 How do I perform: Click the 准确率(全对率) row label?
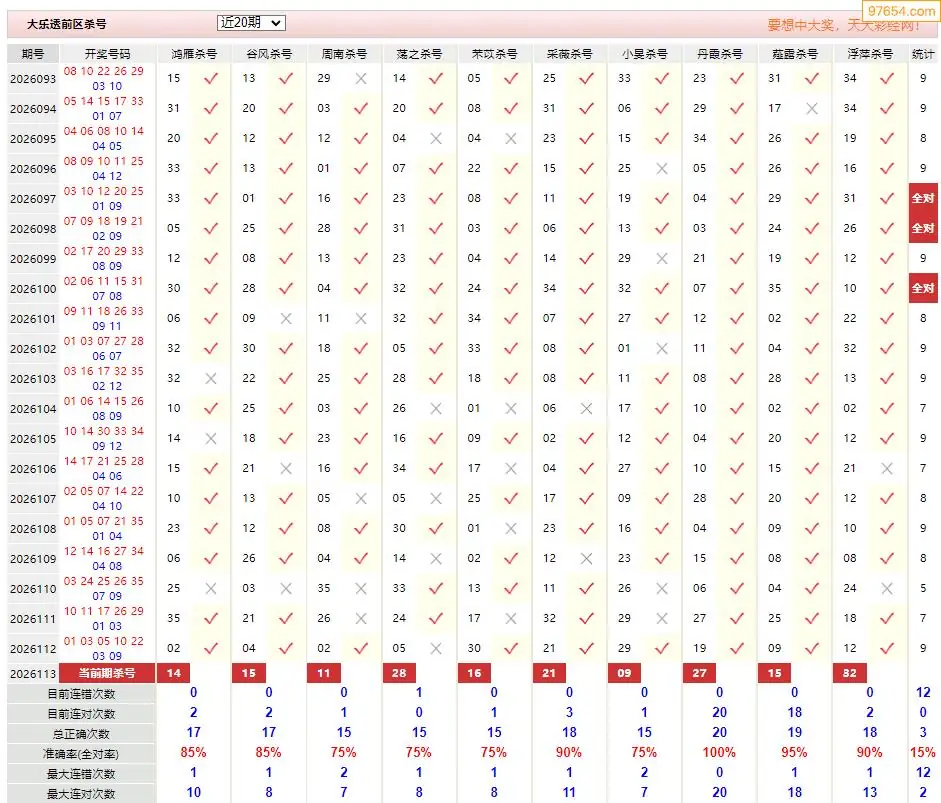point(81,754)
